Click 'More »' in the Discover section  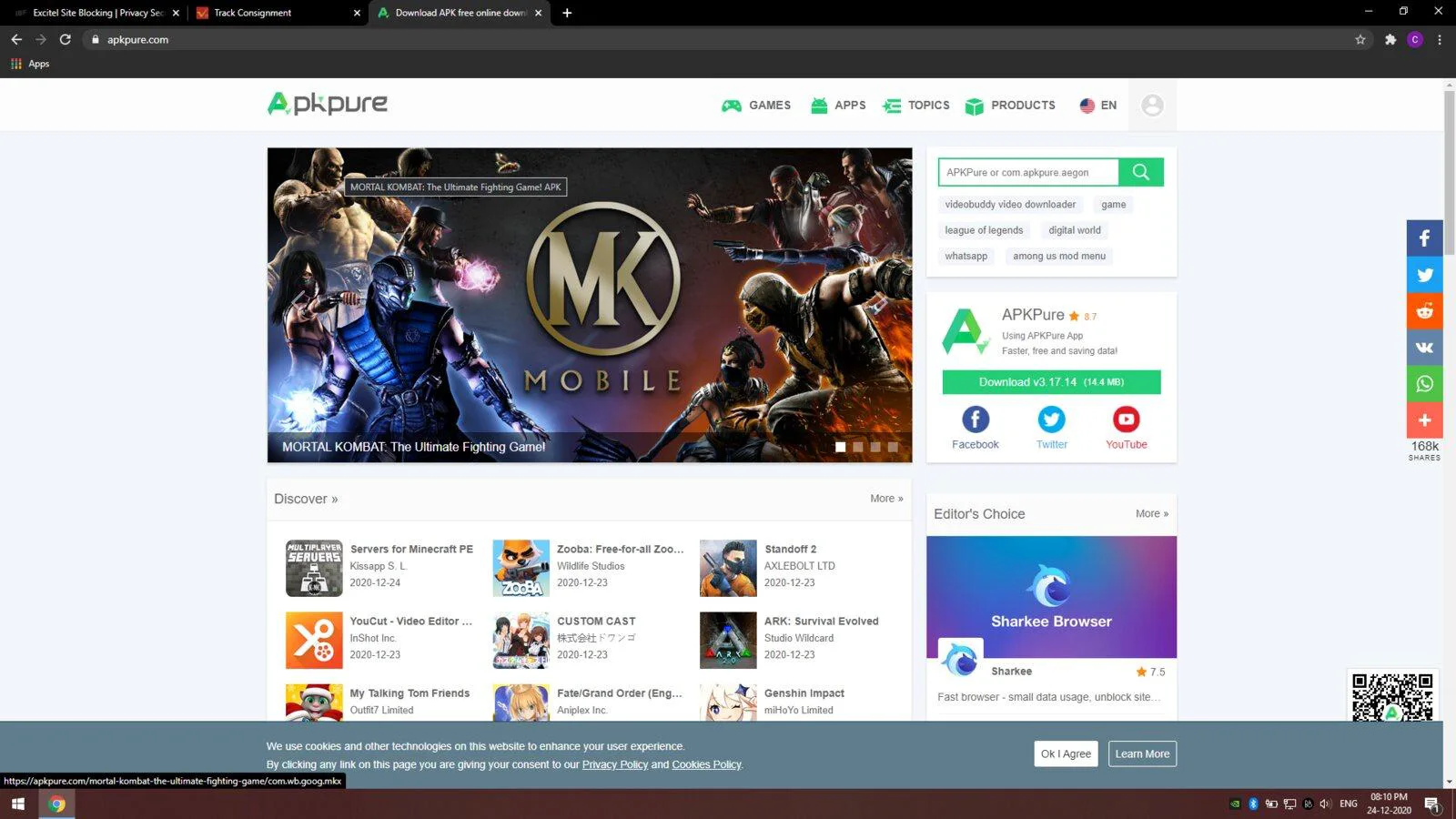click(x=886, y=499)
